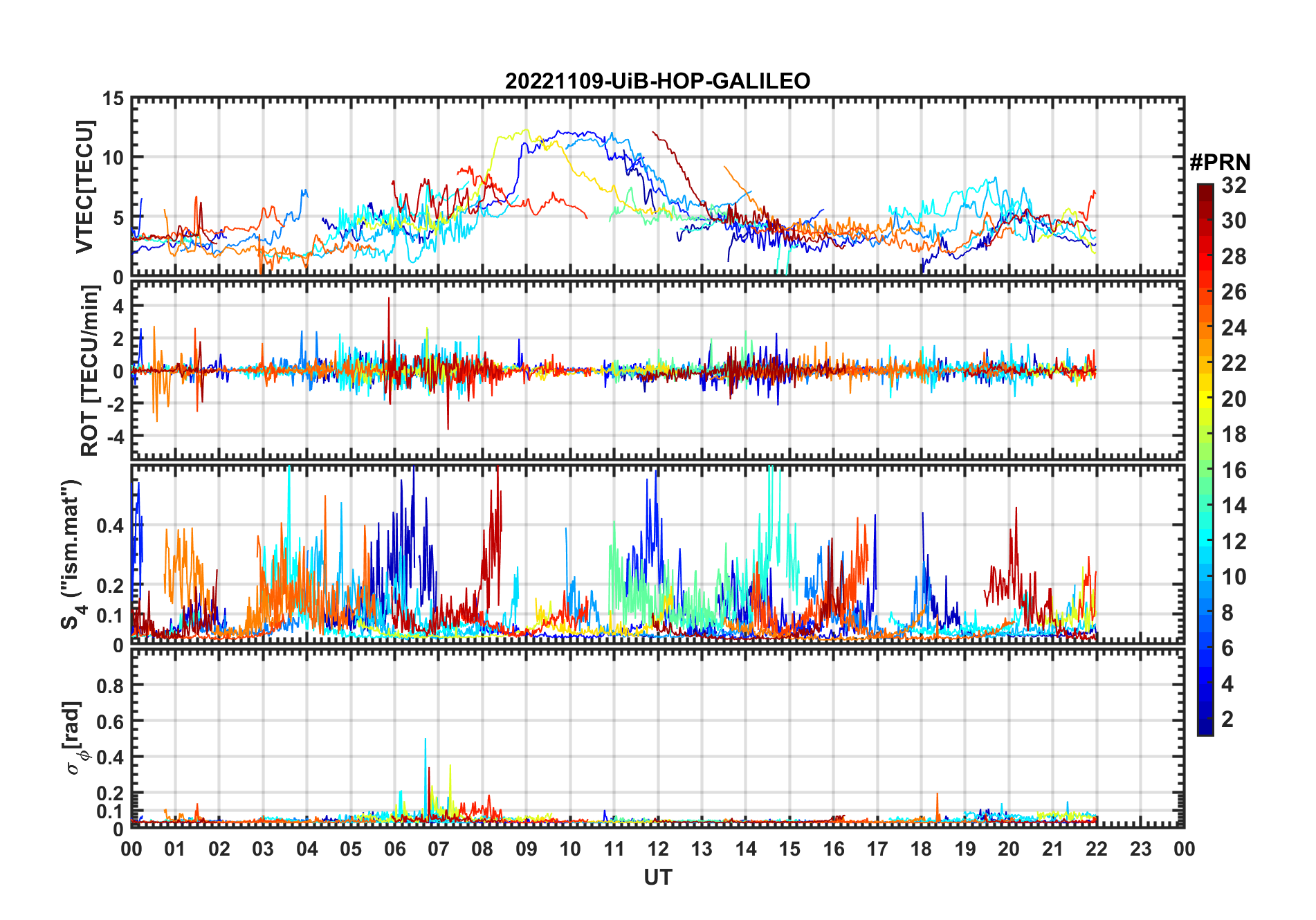Pick the UT axis tick "19"
Screen dimensions: 1316x920
point(965,849)
